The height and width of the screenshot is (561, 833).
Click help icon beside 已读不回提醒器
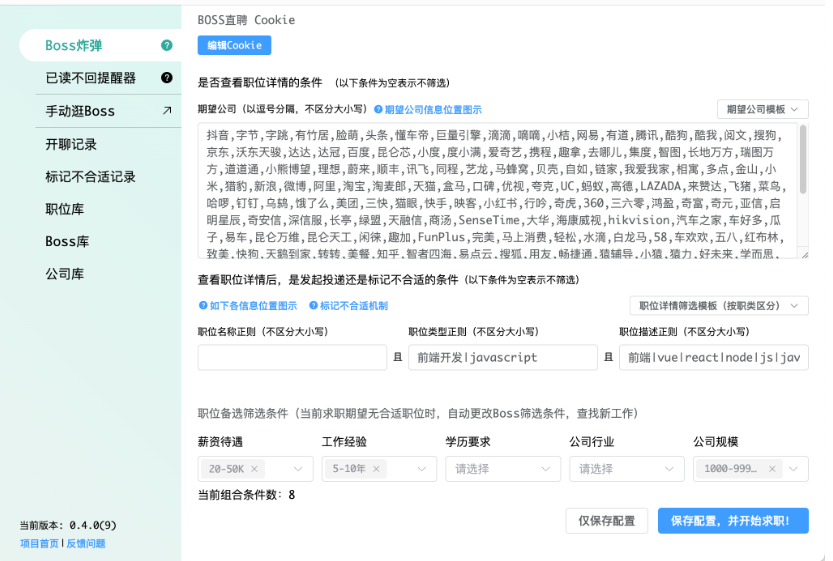coord(167,78)
